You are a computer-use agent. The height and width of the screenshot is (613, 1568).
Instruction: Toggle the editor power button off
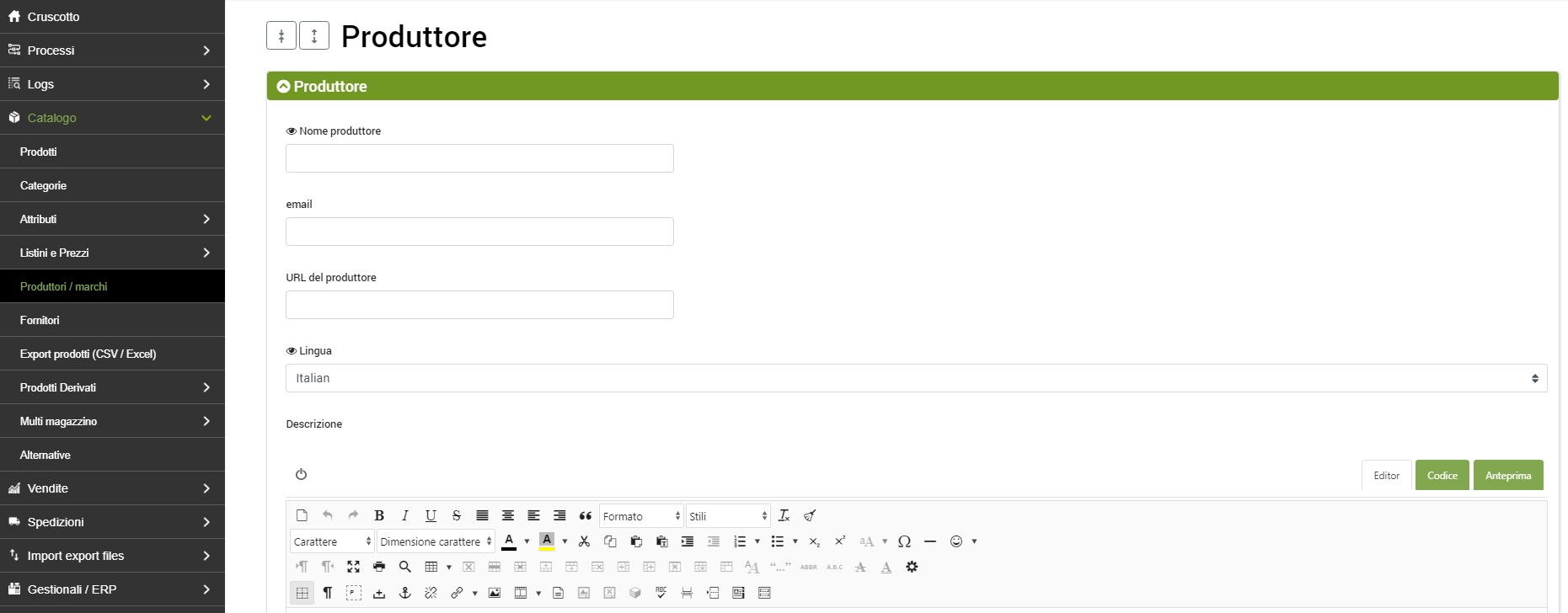301,474
